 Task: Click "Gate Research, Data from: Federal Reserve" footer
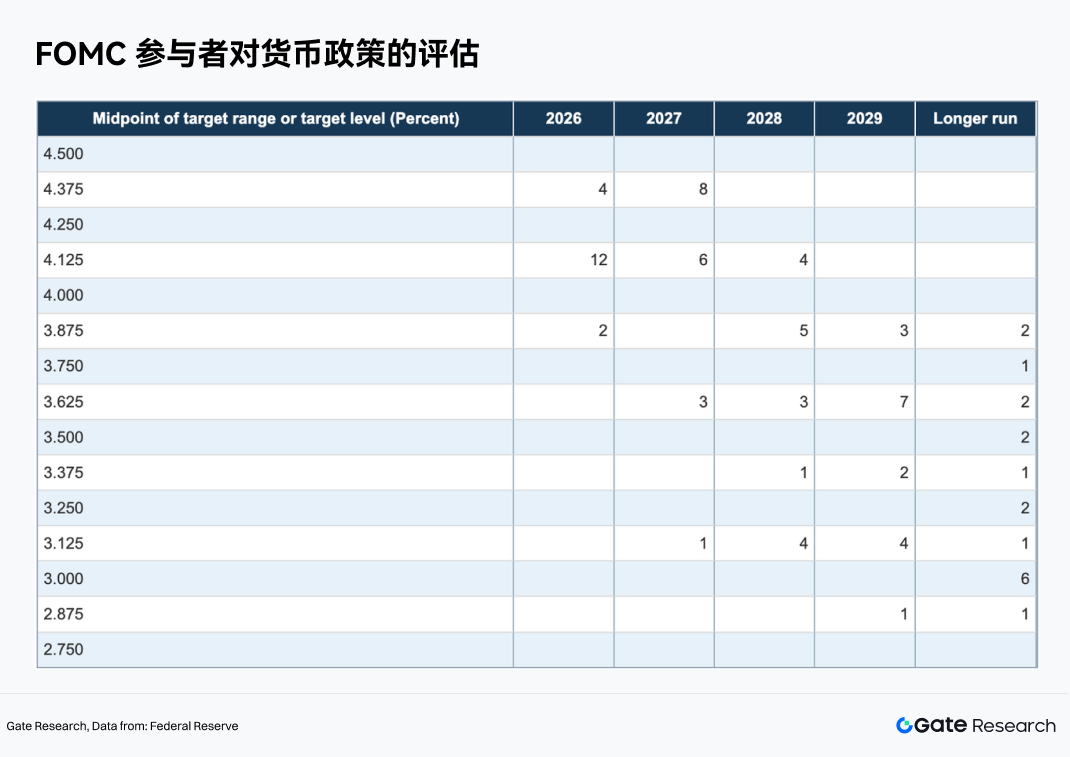[122, 726]
